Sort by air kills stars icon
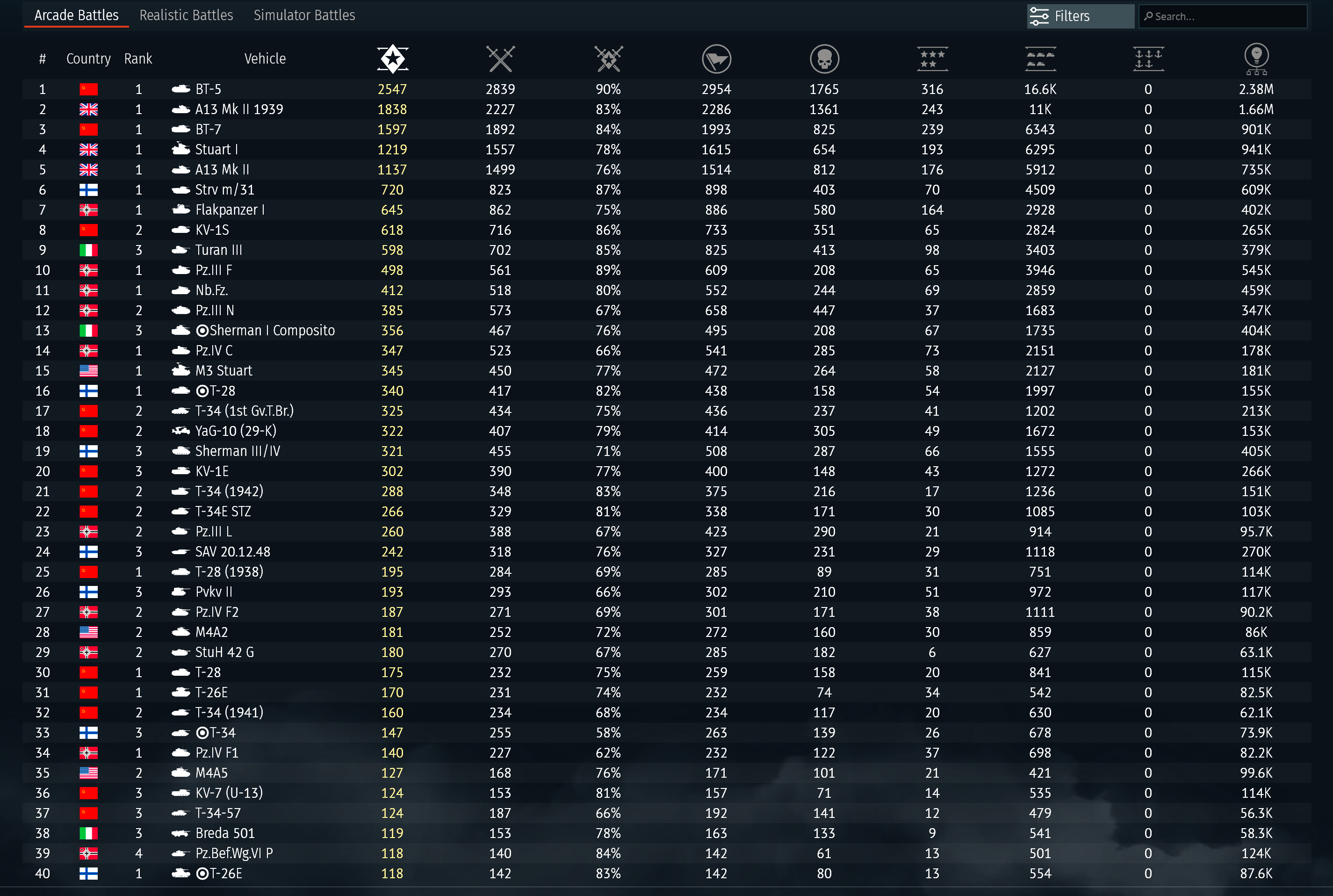This screenshot has height=896, width=1333. pyautogui.click(x=932, y=59)
